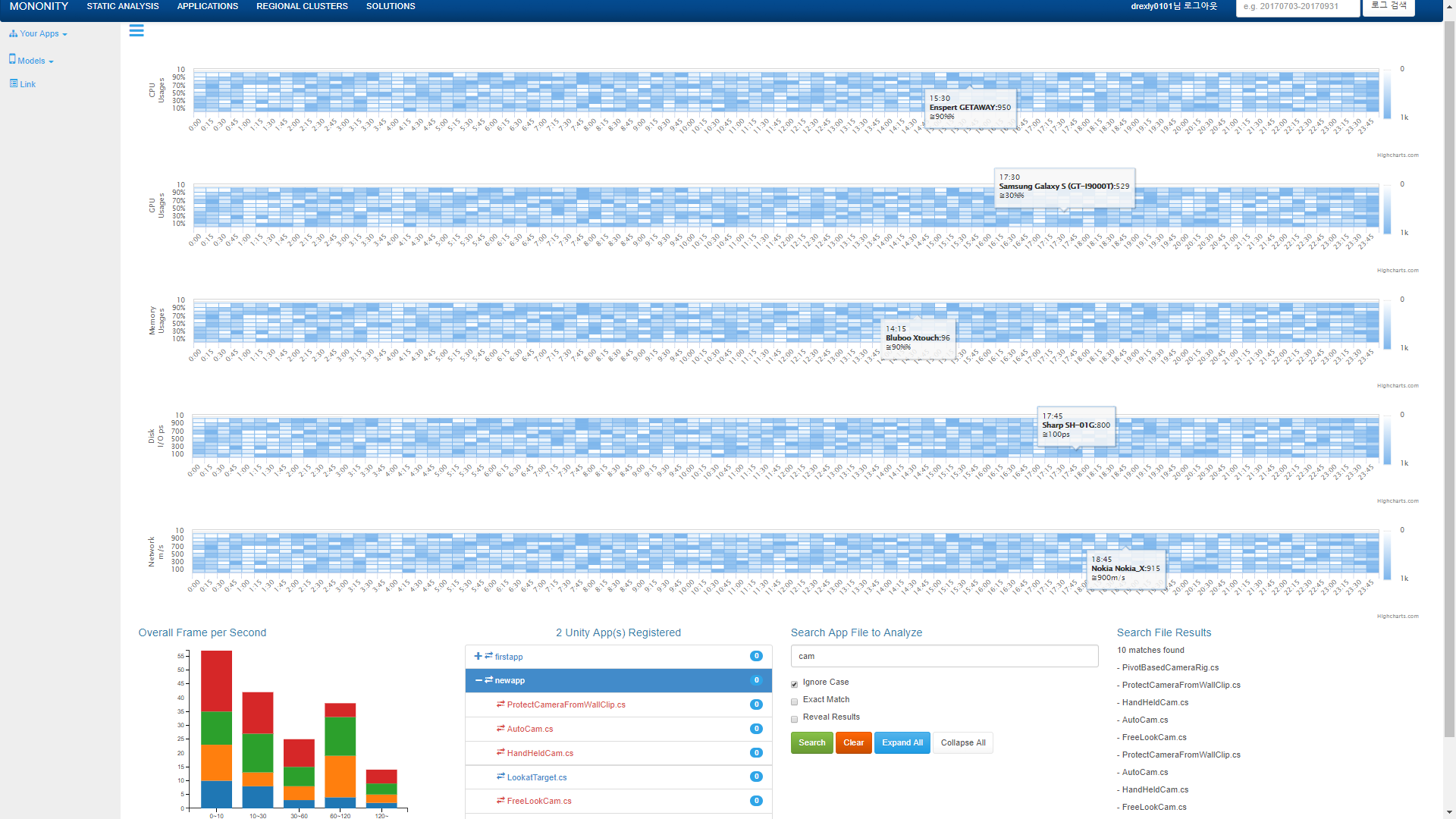This screenshot has height=819, width=1456.
Task: Click the hamburger menu icon
Action: coord(136,31)
